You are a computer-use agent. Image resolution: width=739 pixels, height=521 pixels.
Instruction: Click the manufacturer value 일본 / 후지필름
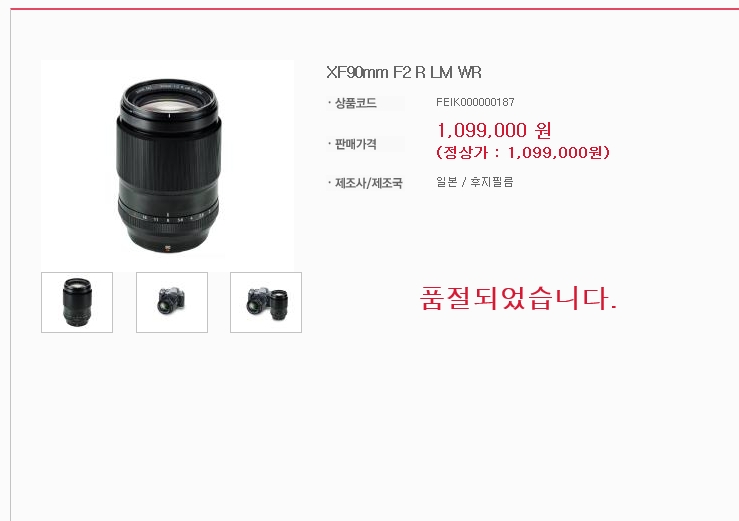pos(475,182)
